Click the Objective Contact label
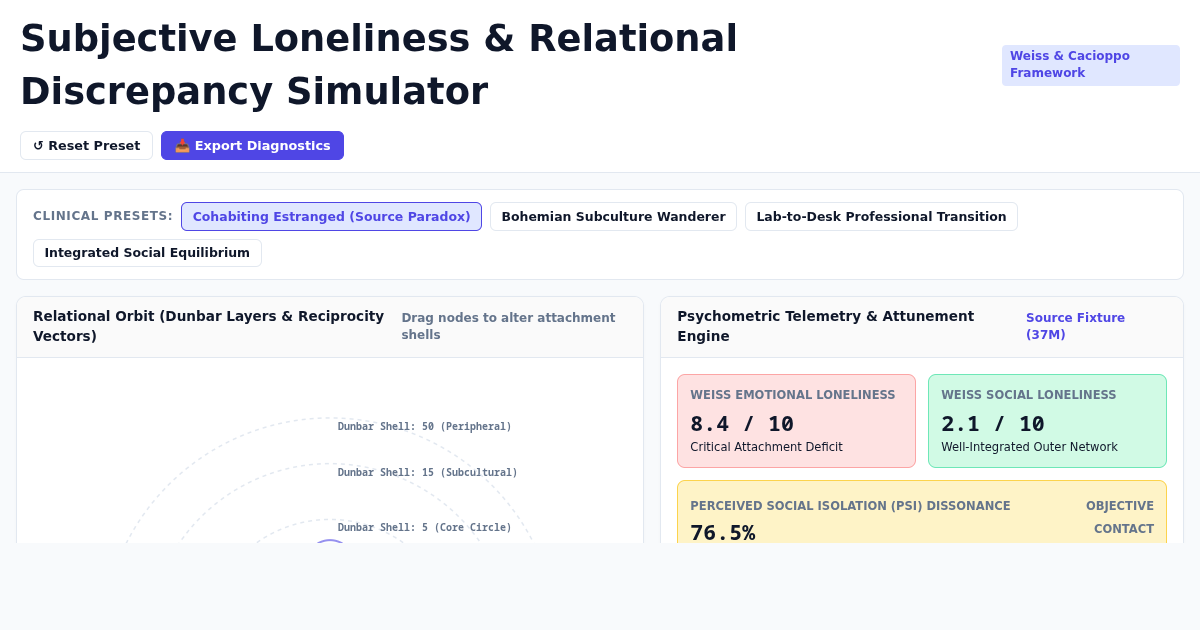 coord(1120,517)
